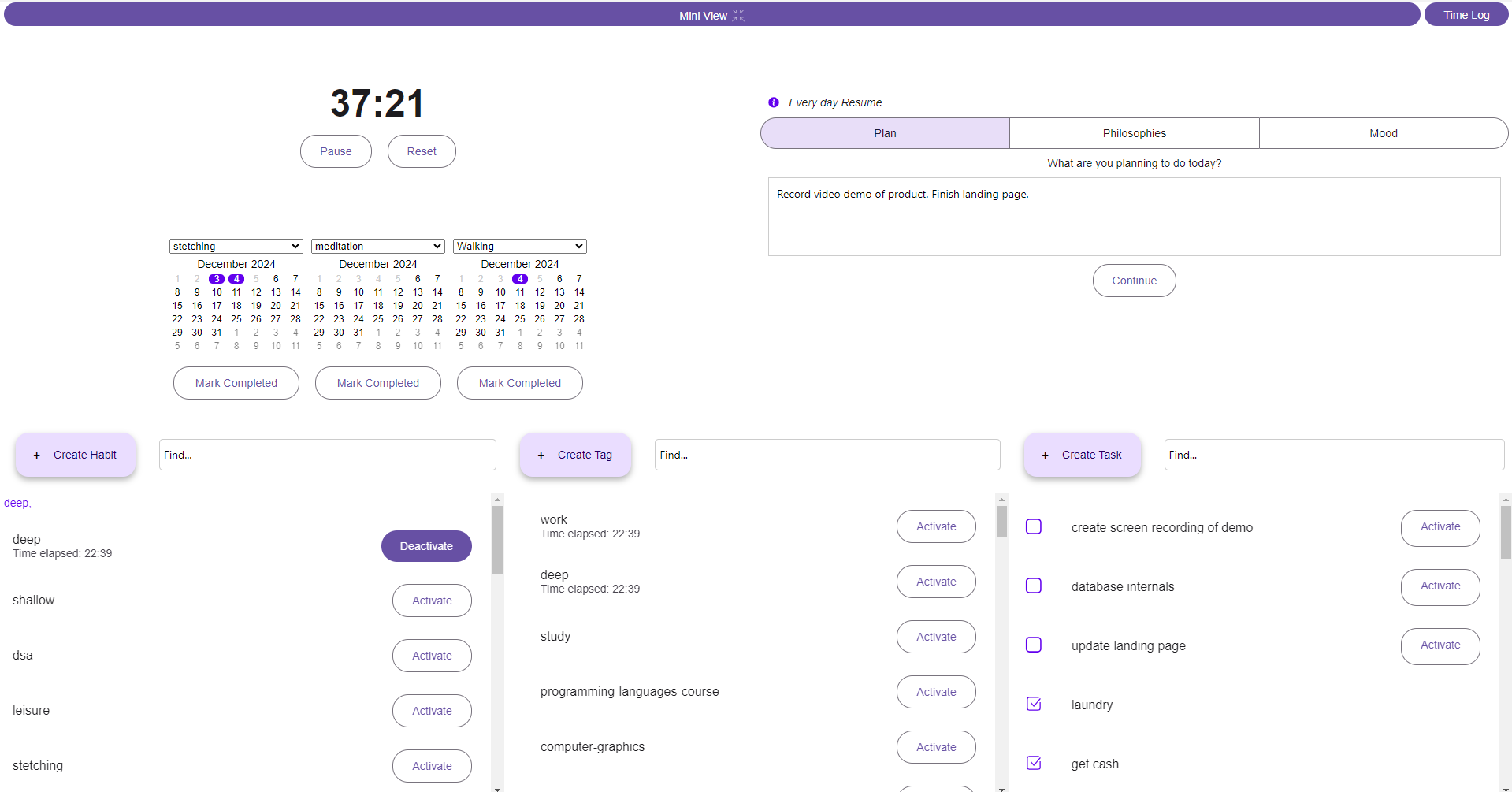Click the Find field next to Create Tag
Viewport: 1512px width, 792px height.
point(827,455)
